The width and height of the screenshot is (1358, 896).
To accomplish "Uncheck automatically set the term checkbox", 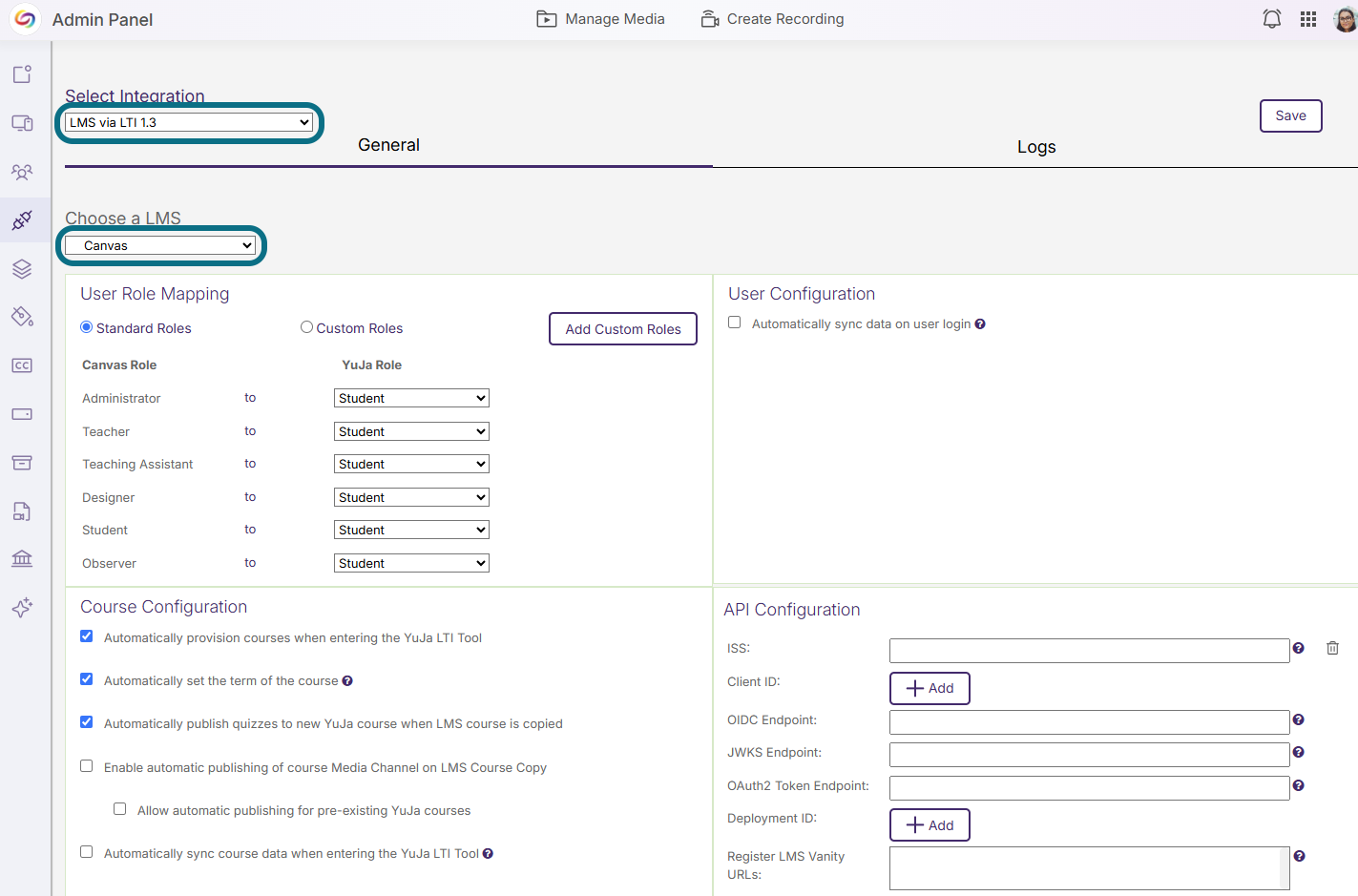I will 87,679.
